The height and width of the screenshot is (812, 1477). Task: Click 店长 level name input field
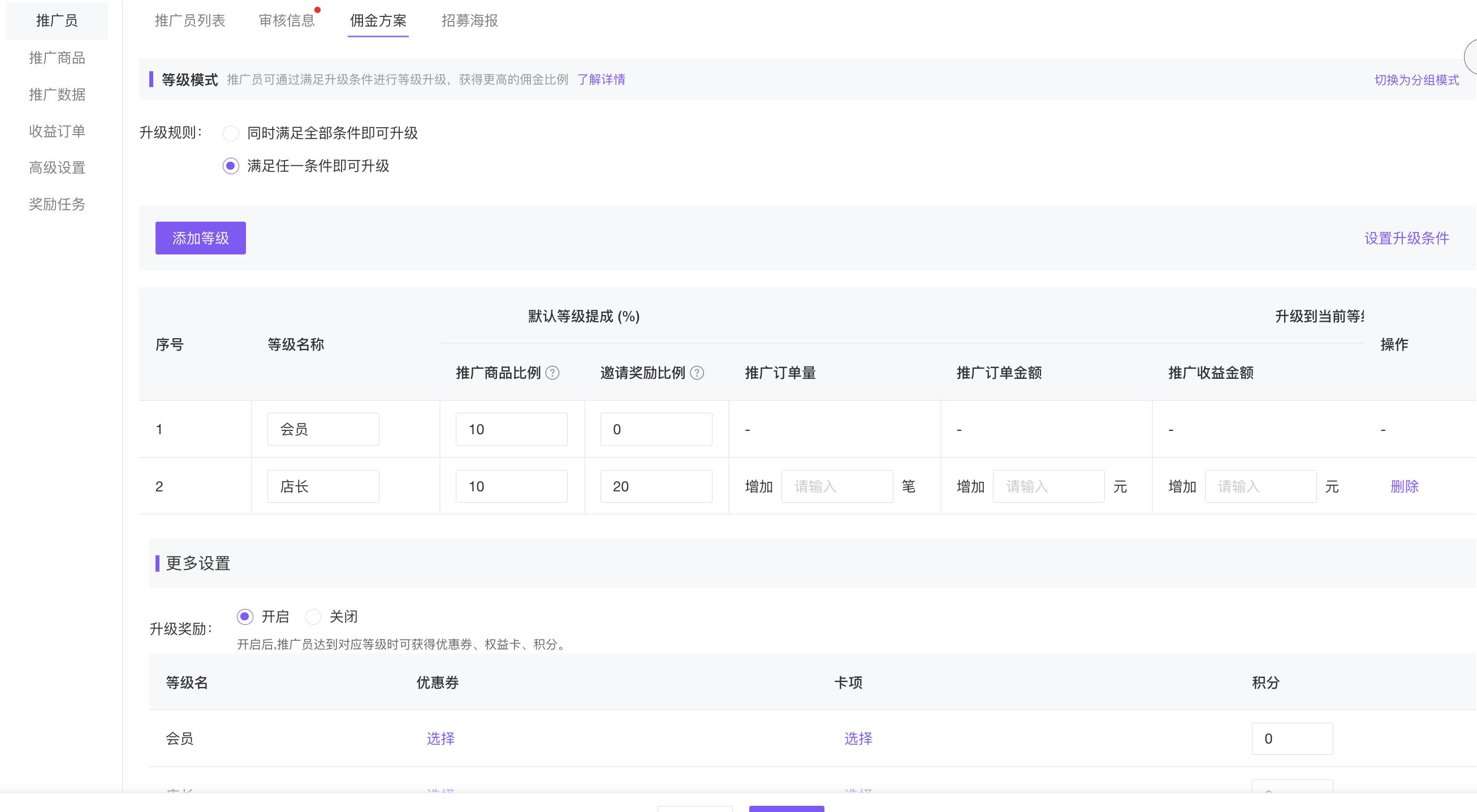(323, 487)
